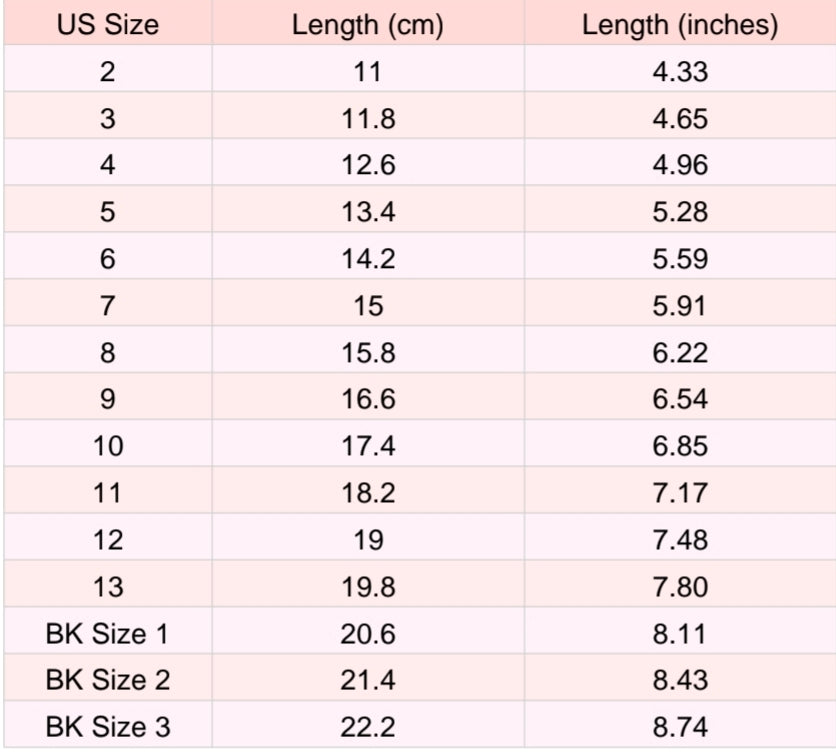Click the 'Length (inches)' column header
This screenshot has height=753, width=836.
point(680,25)
